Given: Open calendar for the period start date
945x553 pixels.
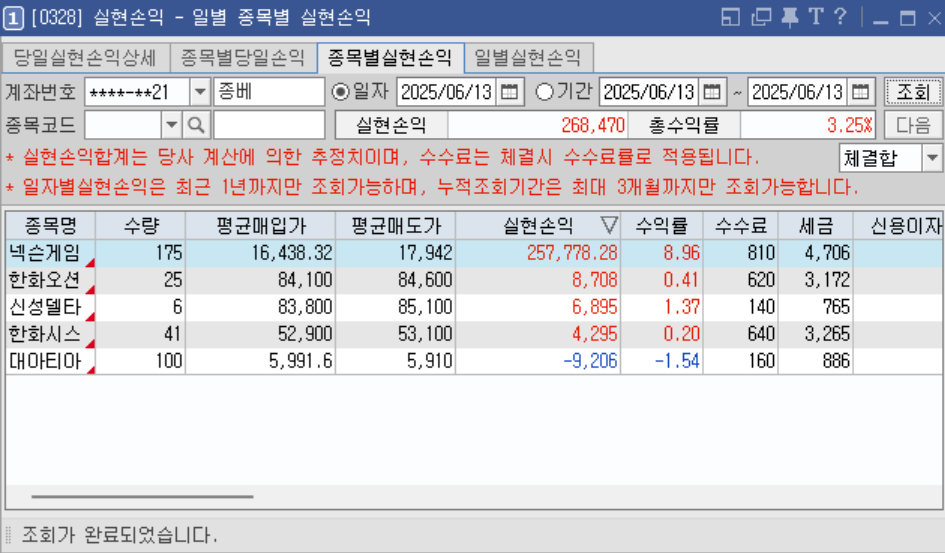Looking at the screenshot, I should click(712, 92).
